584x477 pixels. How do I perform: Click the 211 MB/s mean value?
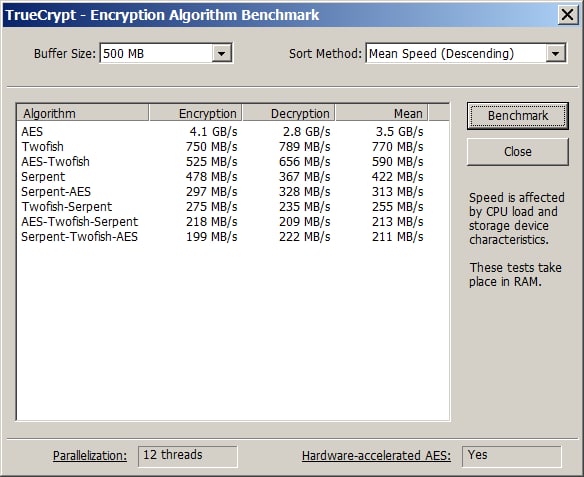(x=397, y=236)
